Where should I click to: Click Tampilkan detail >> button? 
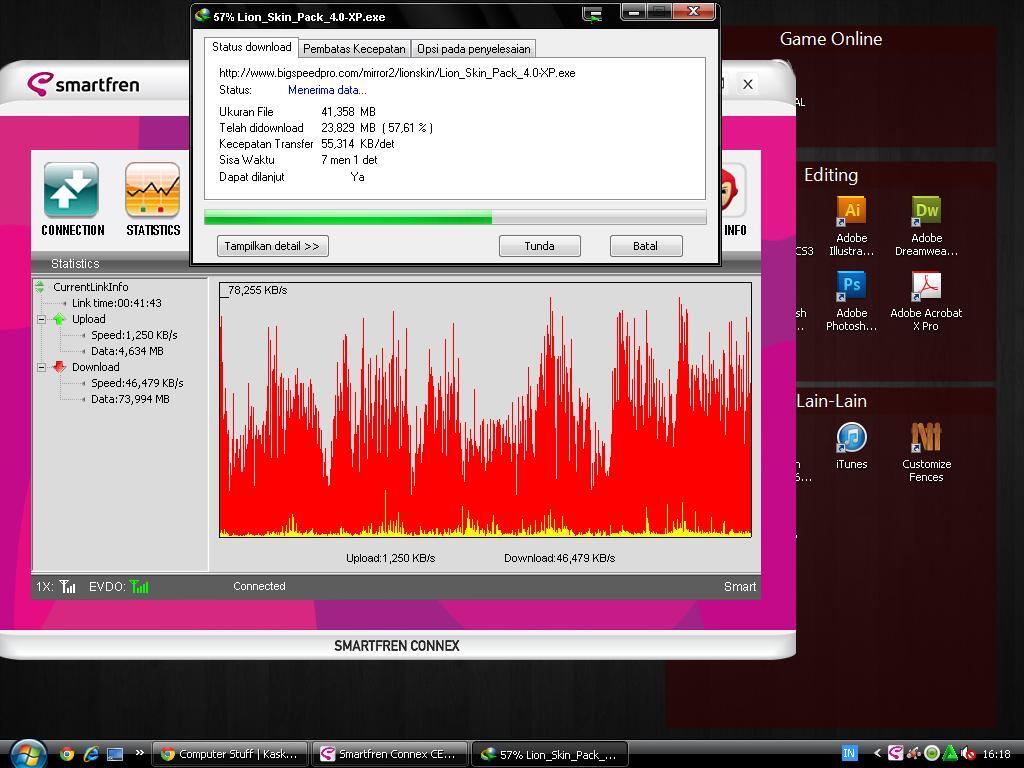coord(272,246)
